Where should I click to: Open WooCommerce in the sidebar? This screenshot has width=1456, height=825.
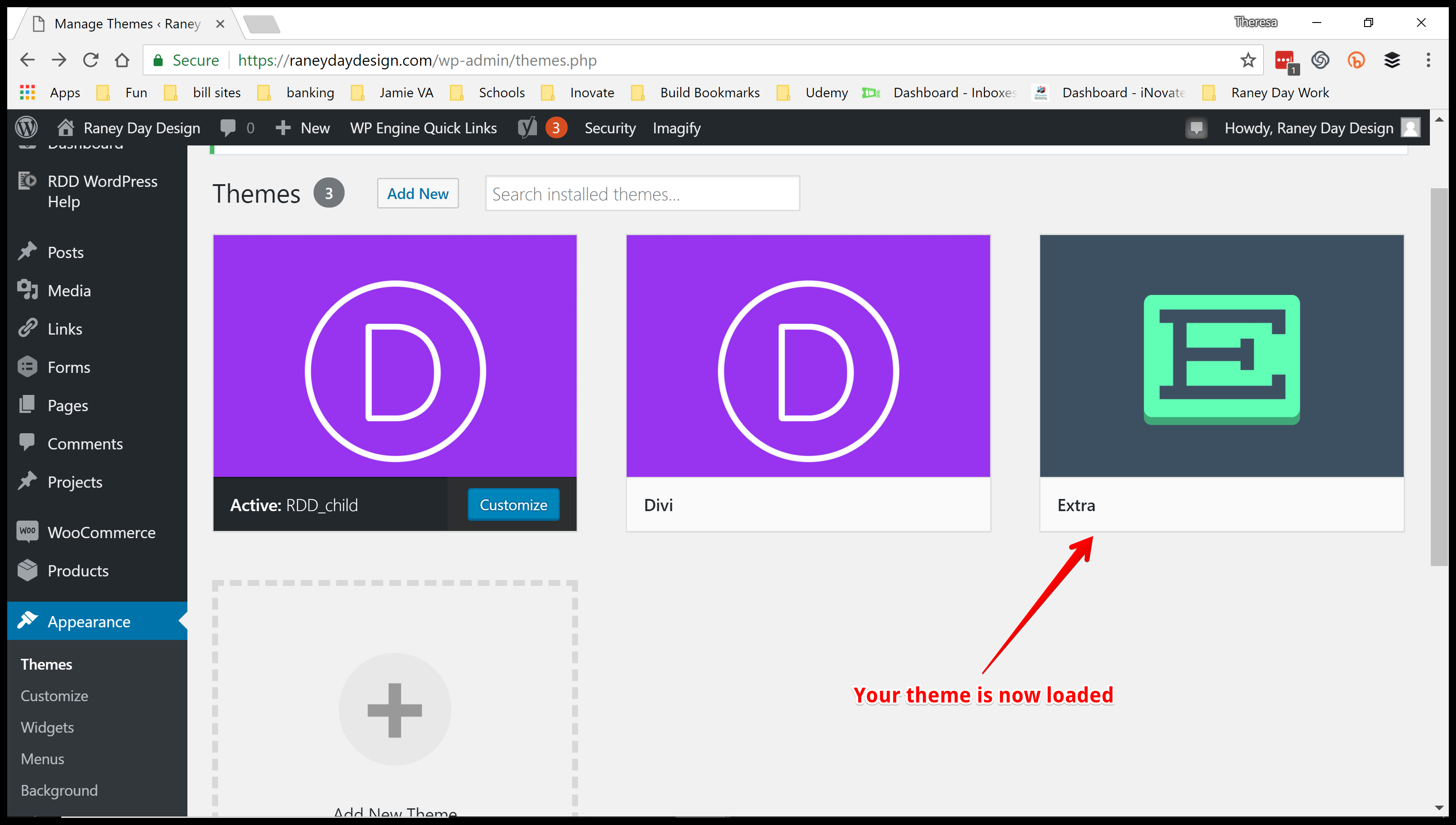click(x=97, y=533)
